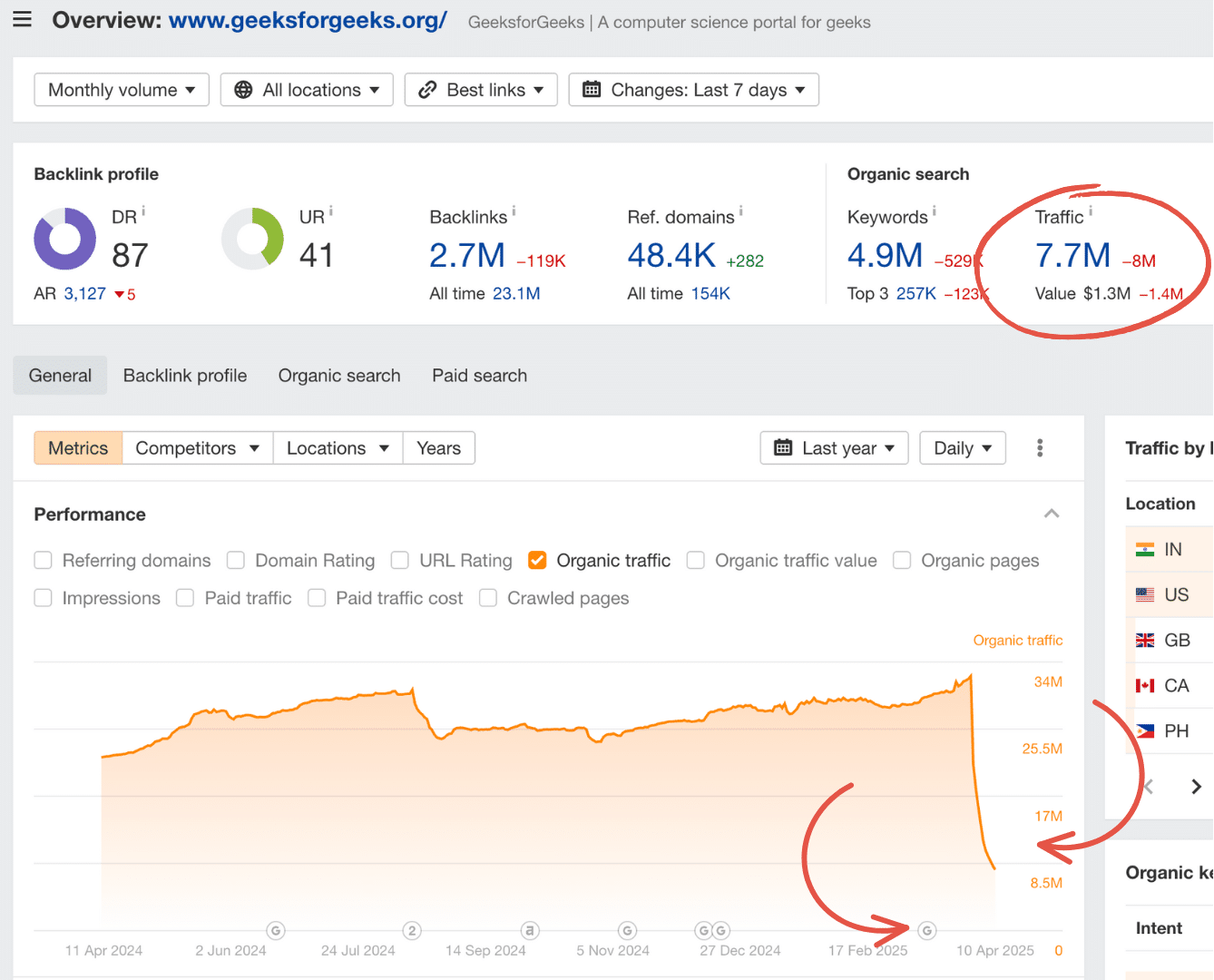Click the All time 154K domains link
Image resolution: width=1214 pixels, height=980 pixels.
click(710, 294)
